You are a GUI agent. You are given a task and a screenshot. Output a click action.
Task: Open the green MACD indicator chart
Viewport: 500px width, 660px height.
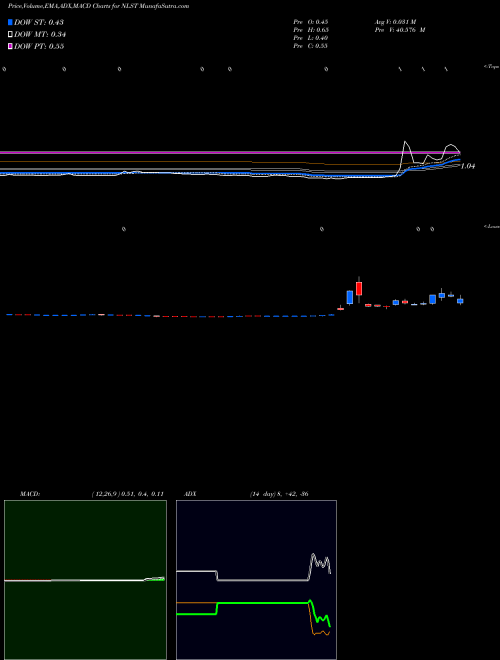[85, 580]
